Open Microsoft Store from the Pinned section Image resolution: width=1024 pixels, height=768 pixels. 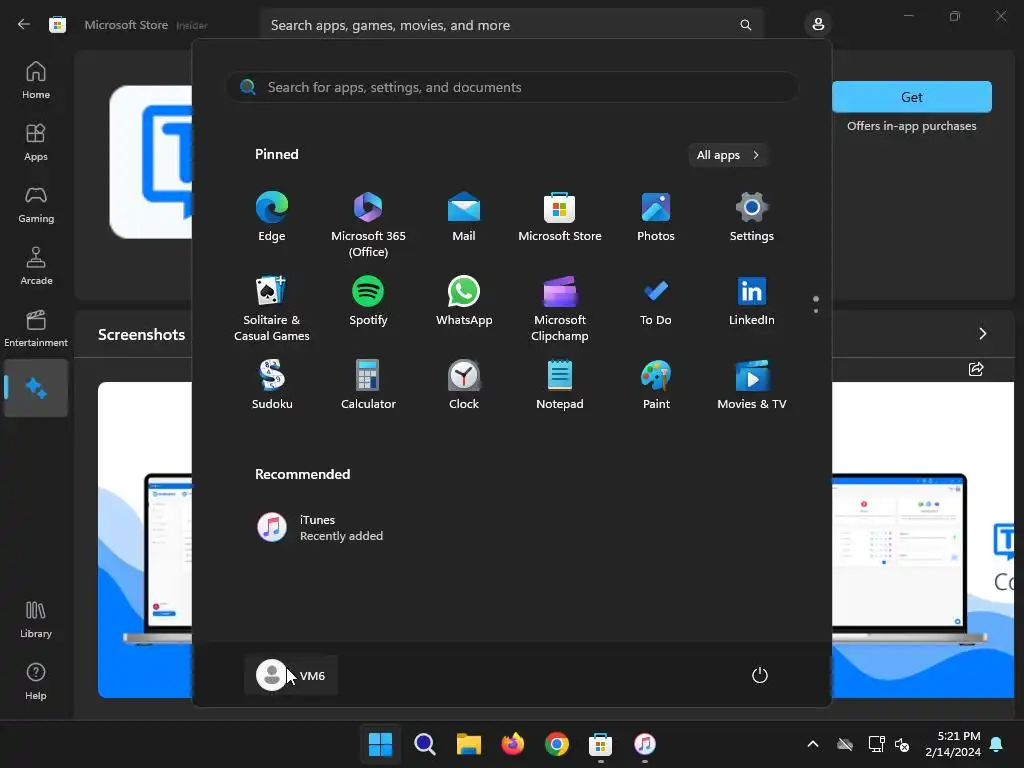coord(560,217)
